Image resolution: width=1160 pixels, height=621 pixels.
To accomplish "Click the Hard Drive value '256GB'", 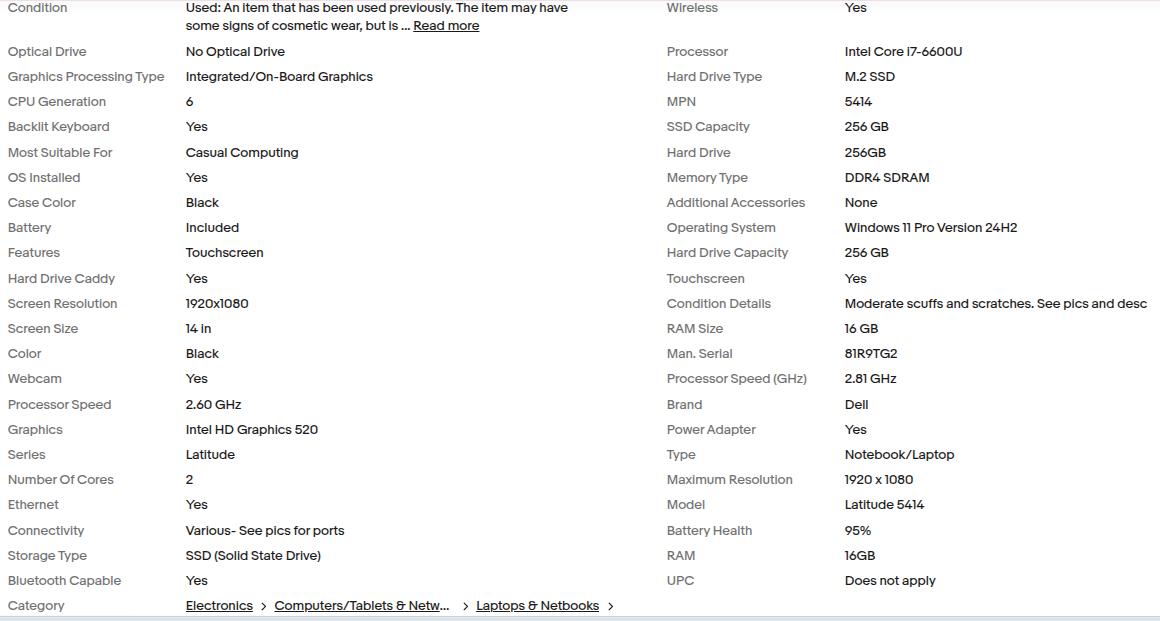I will coord(865,152).
